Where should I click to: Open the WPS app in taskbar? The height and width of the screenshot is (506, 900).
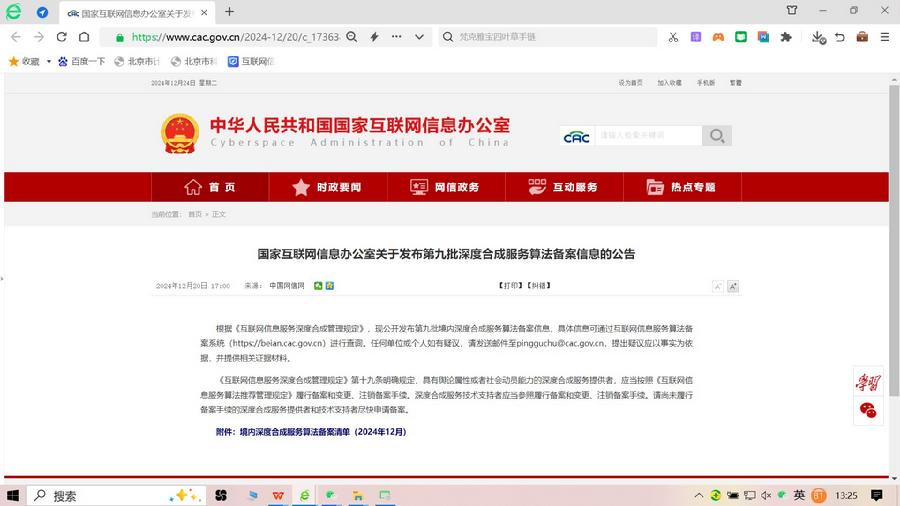[x=278, y=496]
